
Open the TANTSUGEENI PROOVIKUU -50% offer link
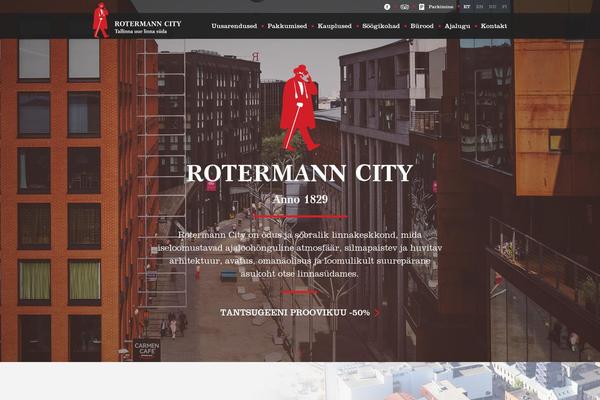[295, 313]
